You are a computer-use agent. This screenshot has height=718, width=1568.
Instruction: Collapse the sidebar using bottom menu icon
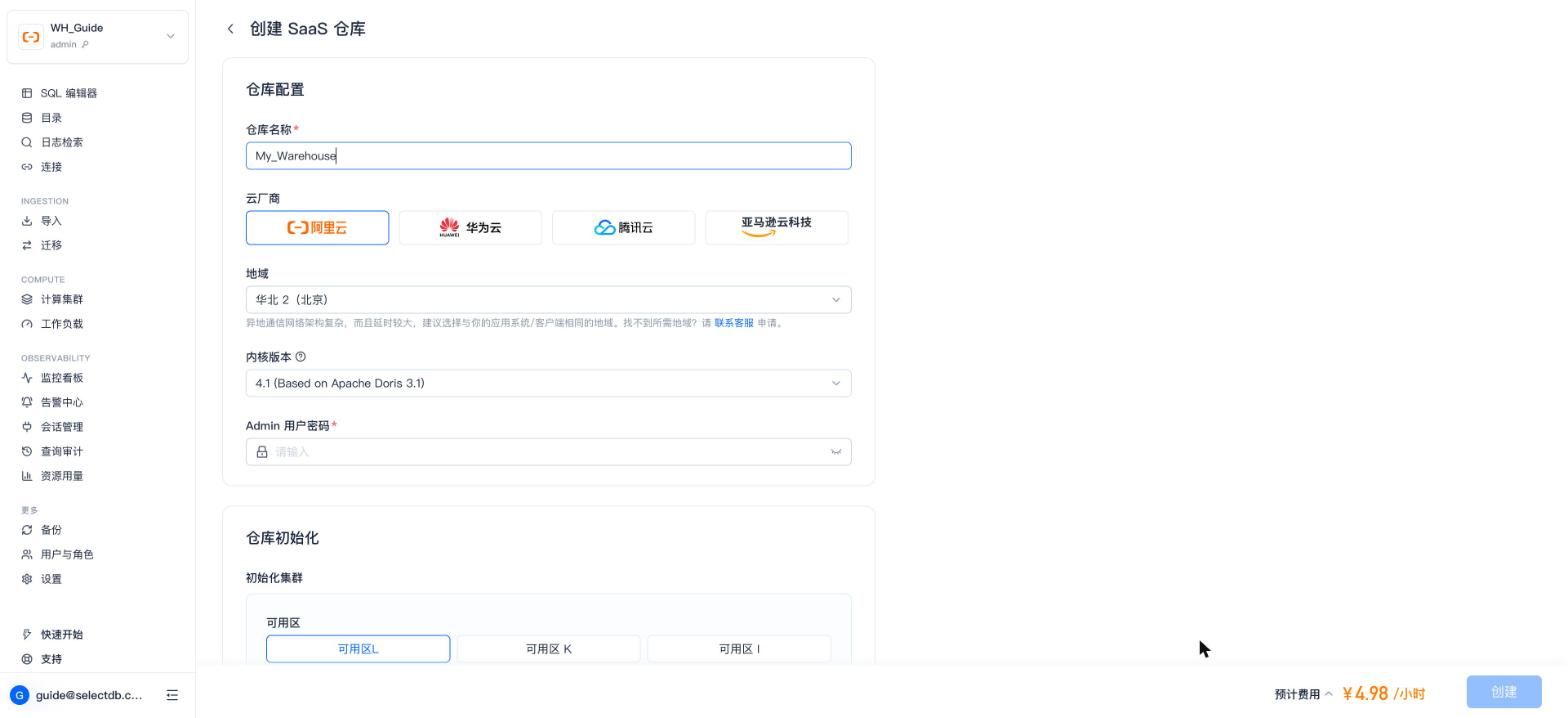click(x=172, y=695)
